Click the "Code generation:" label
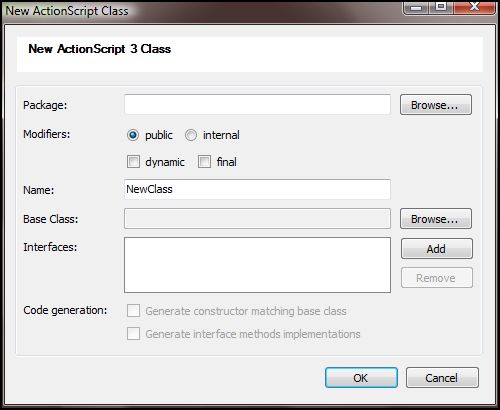The width and height of the screenshot is (500, 410). point(65,310)
